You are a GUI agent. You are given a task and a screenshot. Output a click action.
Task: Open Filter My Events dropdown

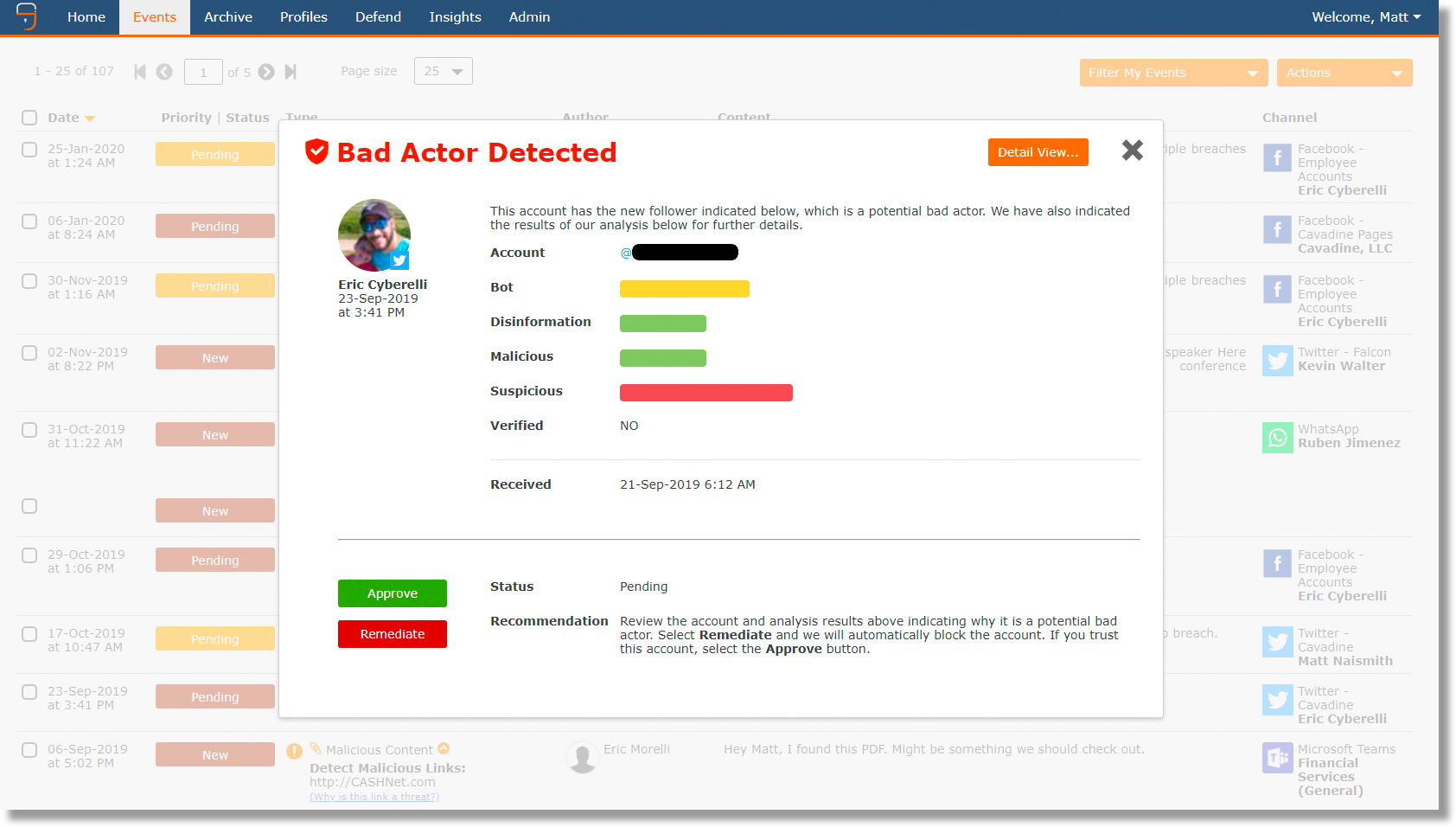[x=1173, y=73]
